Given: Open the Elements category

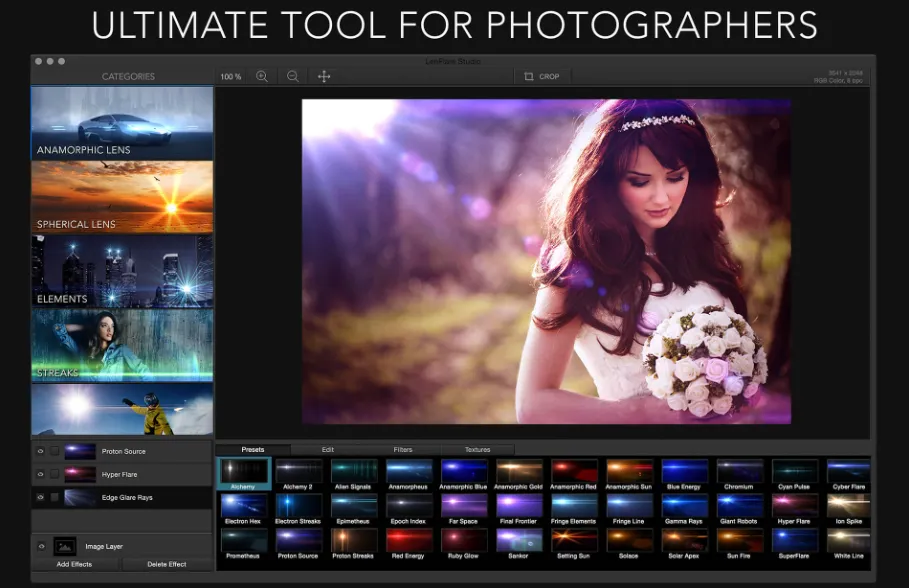Looking at the screenshot, I should 122,271.
